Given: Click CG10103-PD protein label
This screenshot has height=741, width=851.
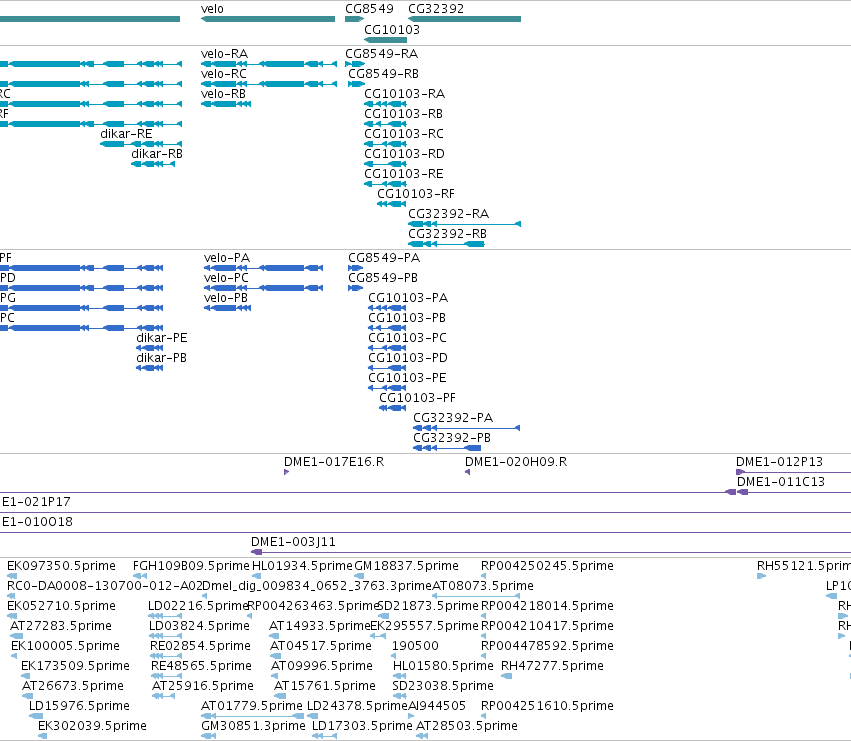Looking at the screenshot, I should click(408, 358).
